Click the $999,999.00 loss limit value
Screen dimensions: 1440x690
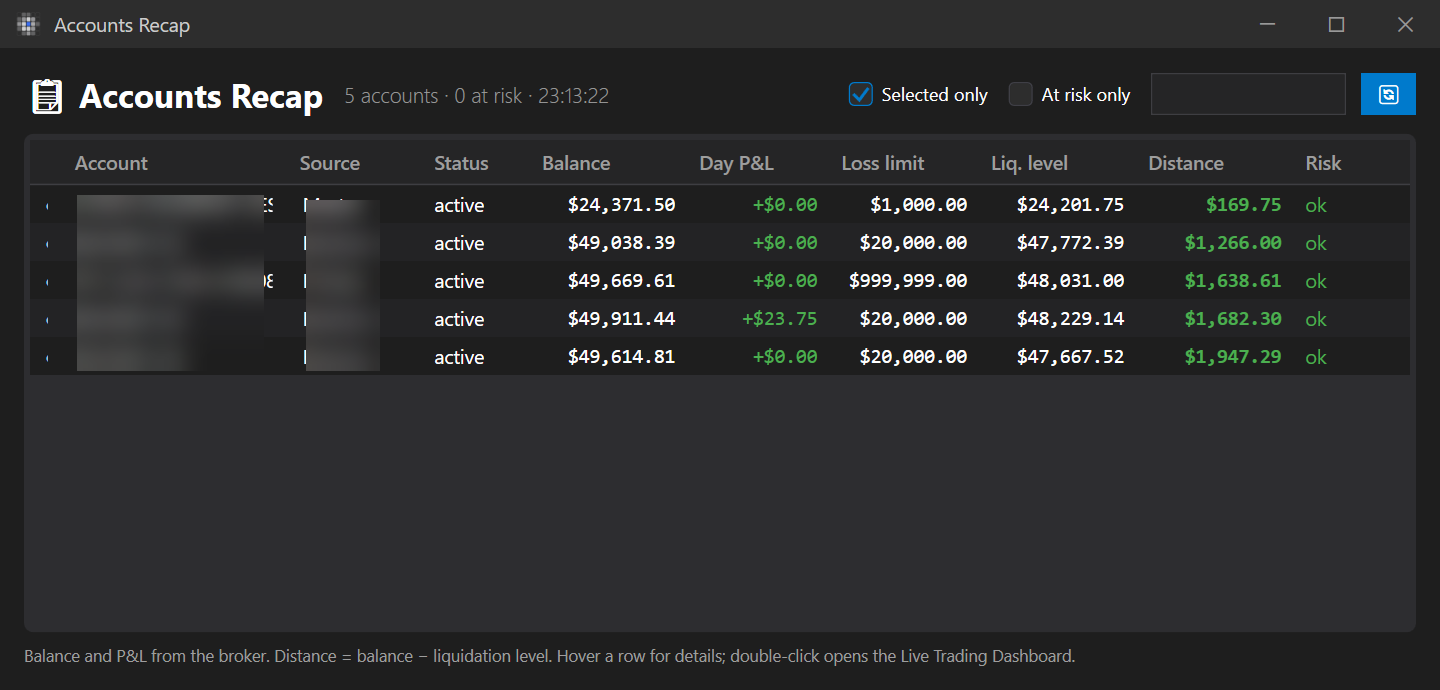tap(908, 281)
